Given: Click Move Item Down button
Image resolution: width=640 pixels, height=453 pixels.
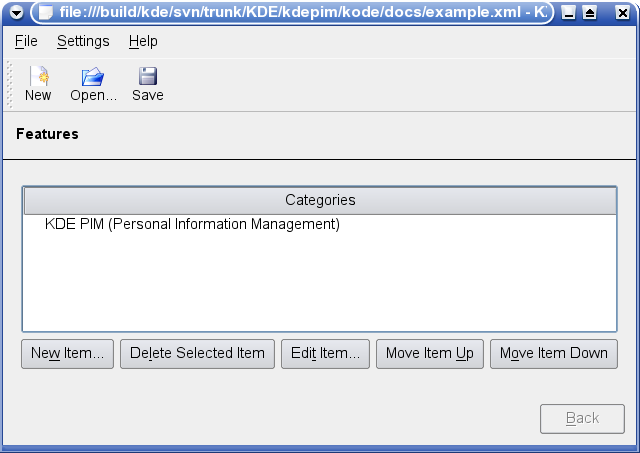Looking at the screenshot, I should 554,353.
